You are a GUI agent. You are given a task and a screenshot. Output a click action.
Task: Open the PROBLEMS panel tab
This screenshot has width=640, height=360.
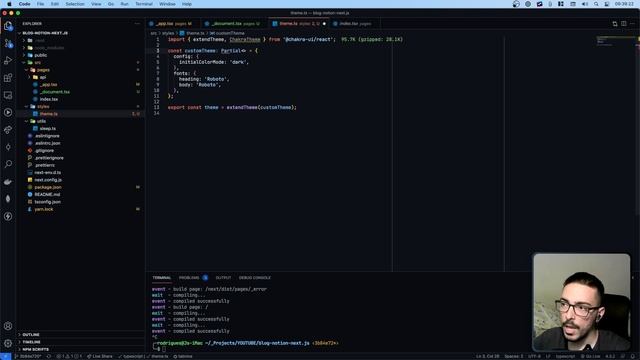[x=193, y=278]
